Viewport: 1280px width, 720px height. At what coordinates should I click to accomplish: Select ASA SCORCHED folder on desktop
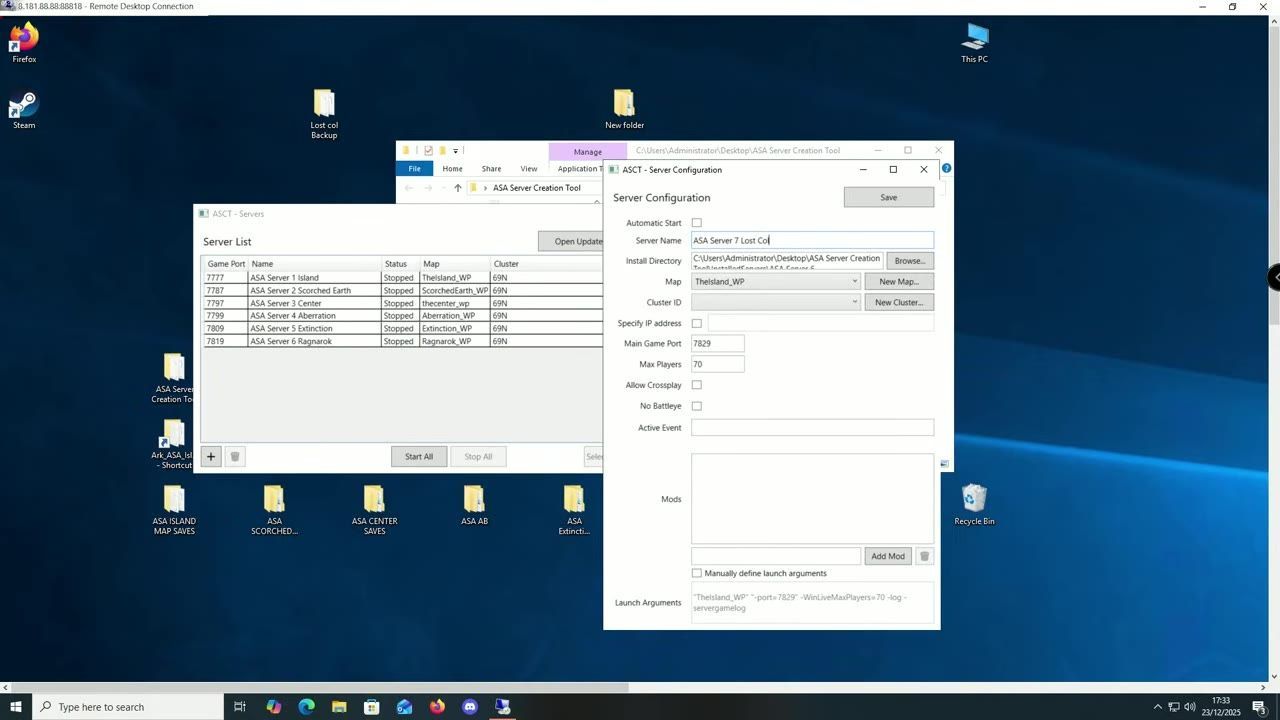274,510
